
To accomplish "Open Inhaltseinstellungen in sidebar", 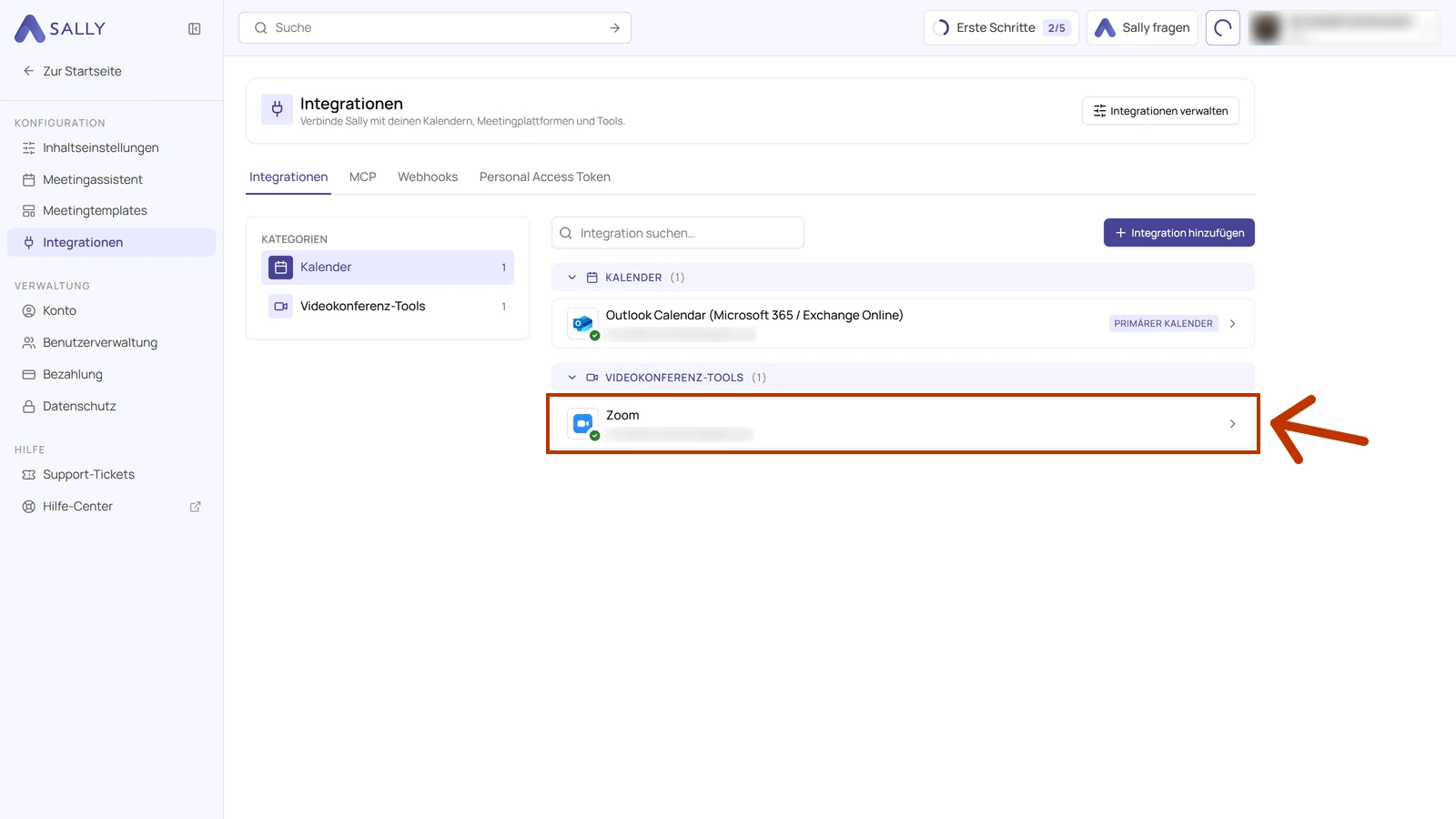I will (x=111, y=148).
